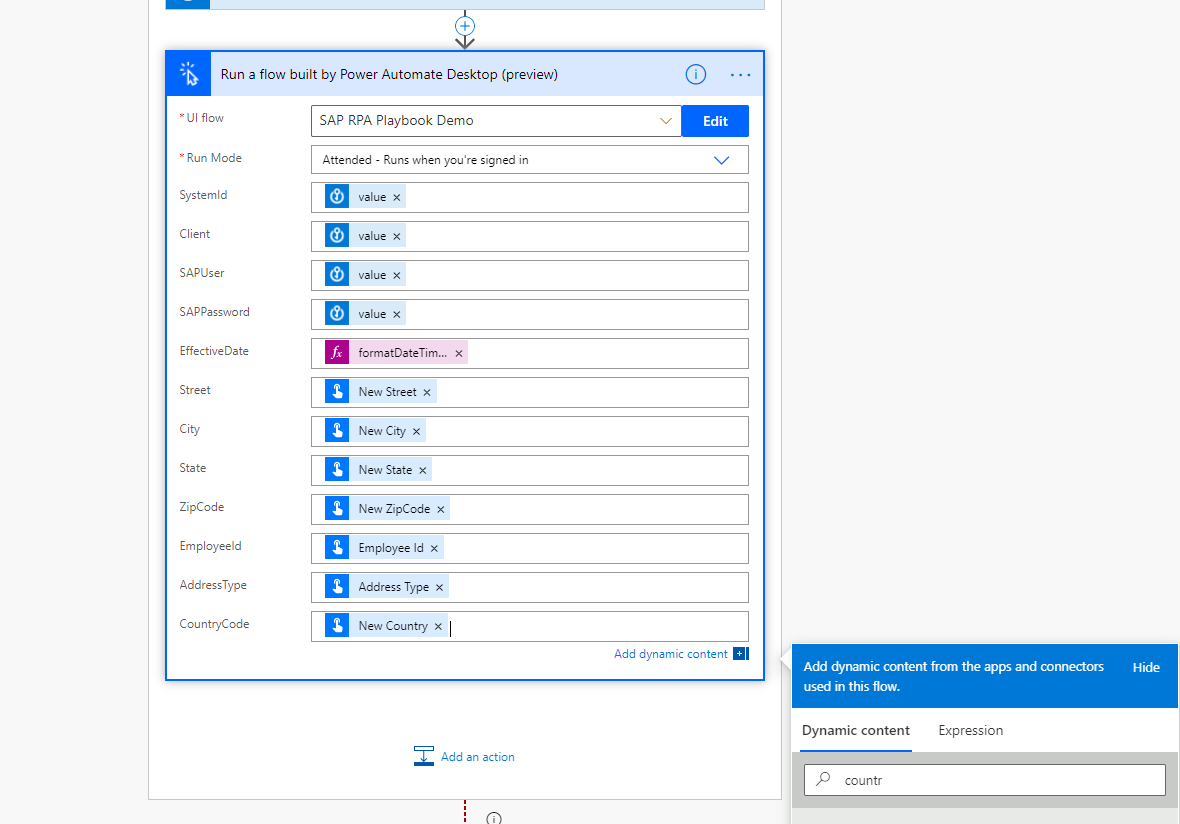The image size is (1180, 824).
Task: Open the info icon on the PAD action
Action: point(695,74)
